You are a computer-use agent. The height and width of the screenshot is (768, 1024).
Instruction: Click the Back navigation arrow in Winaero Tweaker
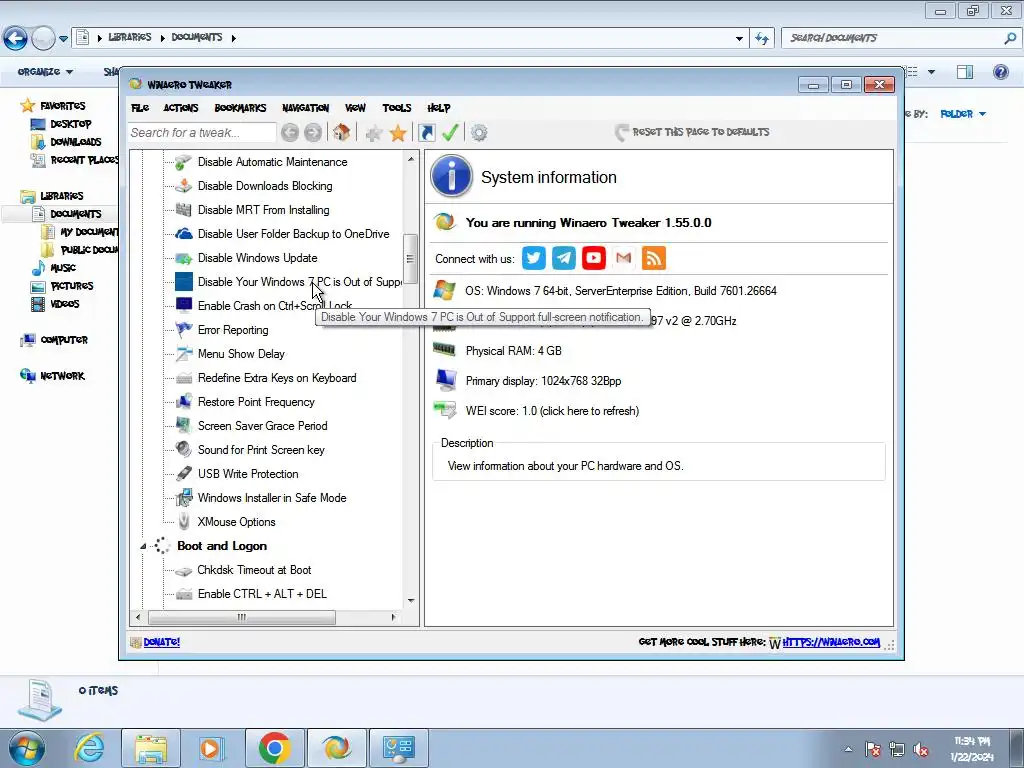tap(290, 133)
